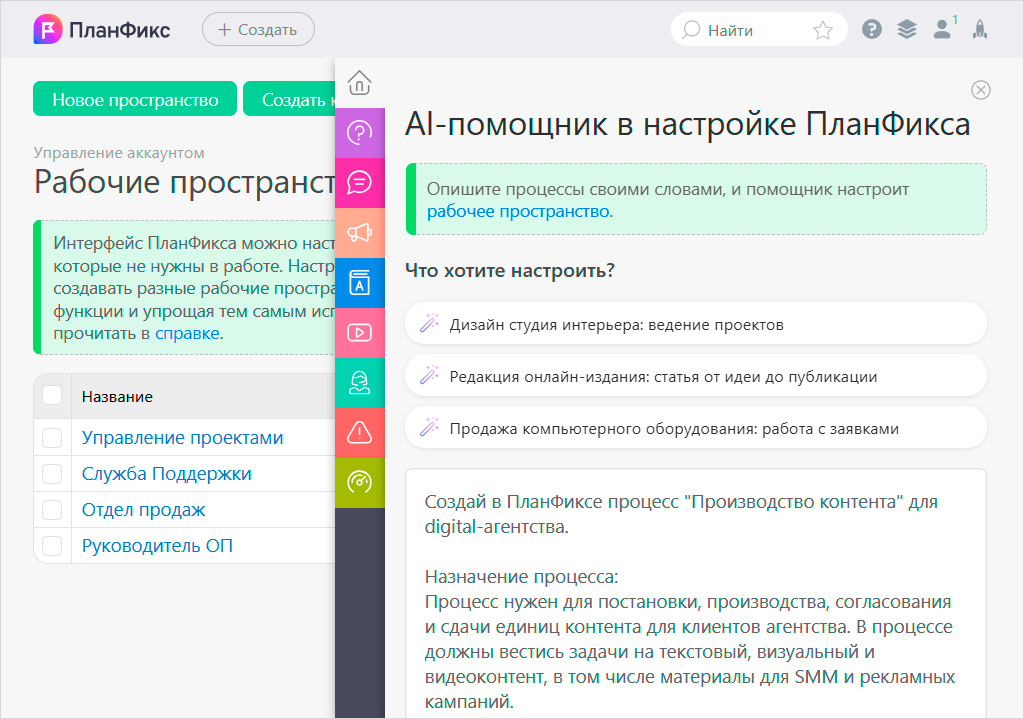Viewport: 1024px width, 719px height.
Task: Select the support agent icon in the sidebar
Action: click(360, 383)
